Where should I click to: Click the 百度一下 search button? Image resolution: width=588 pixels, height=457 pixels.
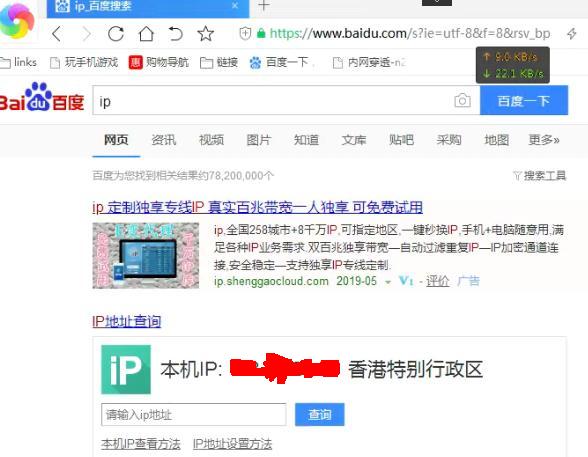(x=524, y=100)
